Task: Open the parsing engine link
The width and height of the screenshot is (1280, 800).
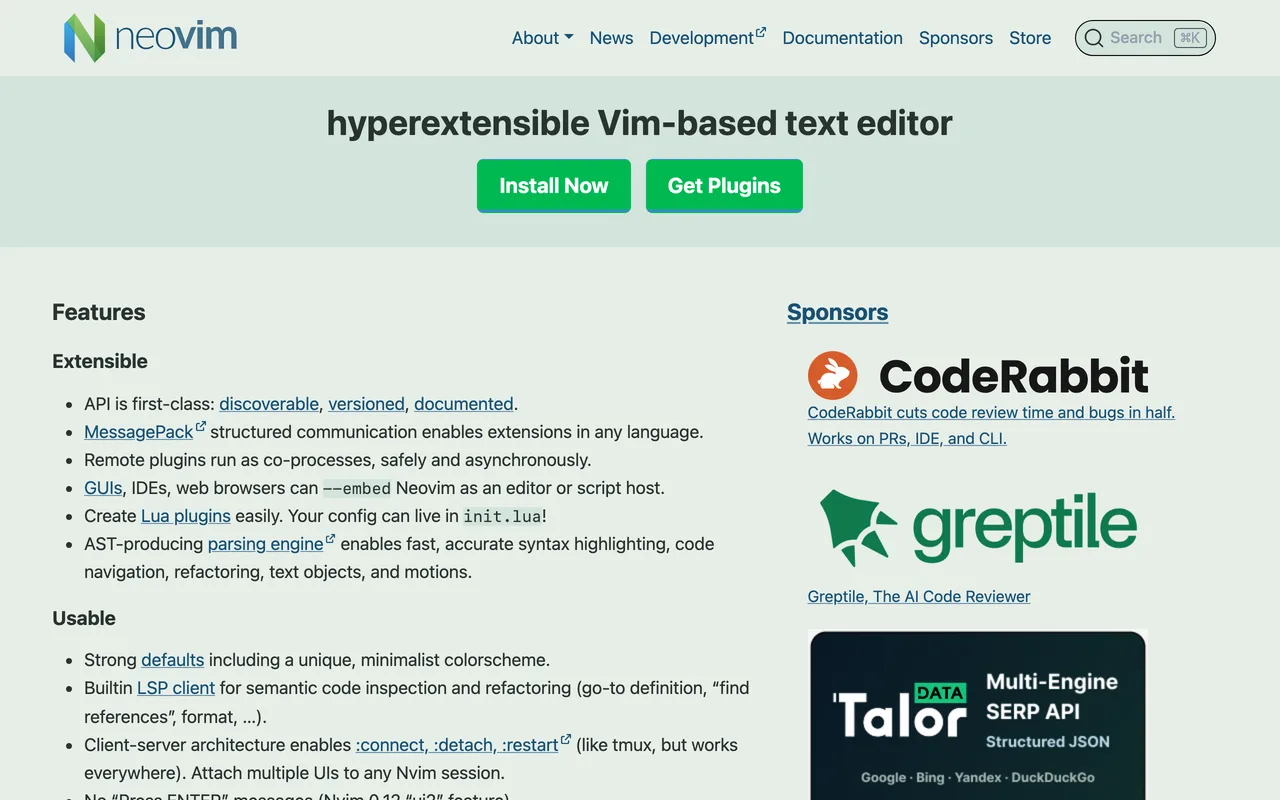Action: coord(271,544)
